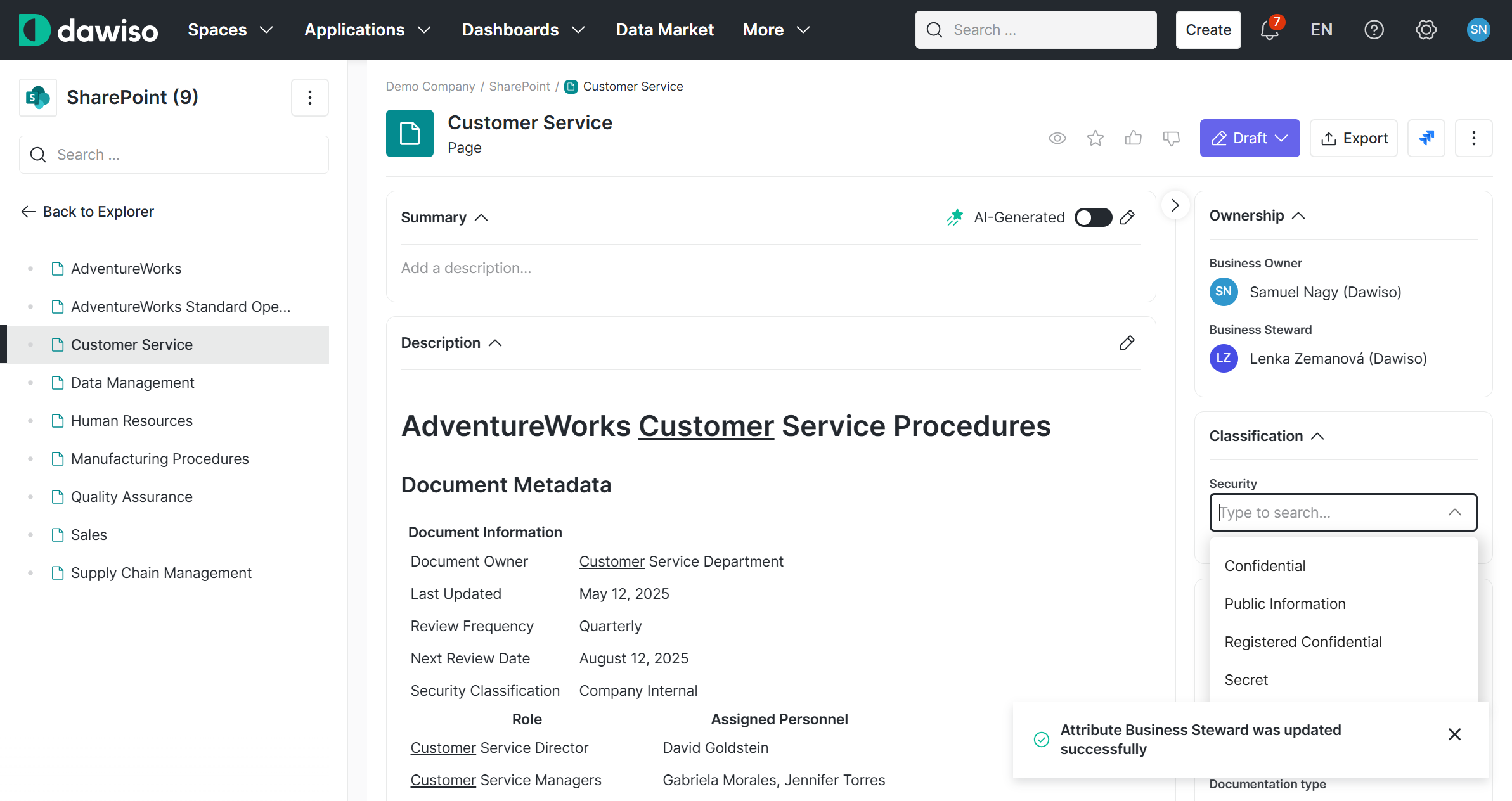
Task: Dismiss the Business Steward update notification
Action: tap(1454, 734)
